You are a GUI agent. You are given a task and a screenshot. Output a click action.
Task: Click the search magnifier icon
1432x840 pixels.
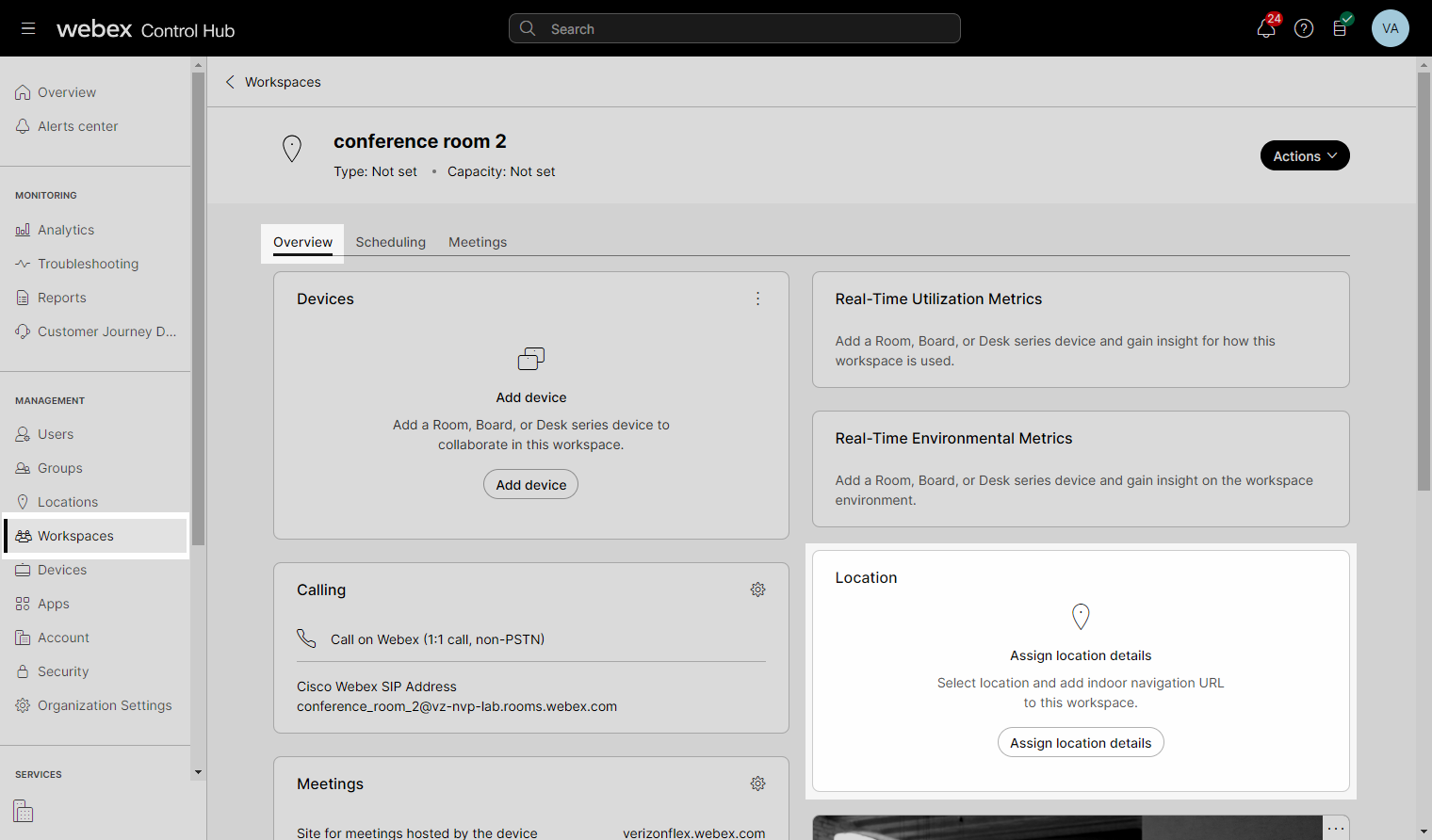pos(528,28)
